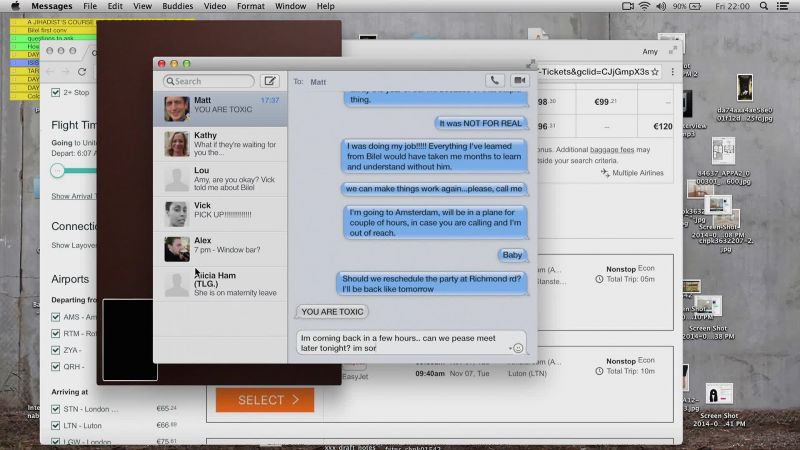
Task: Start a video call with Matt
Action: pos(519,80)
